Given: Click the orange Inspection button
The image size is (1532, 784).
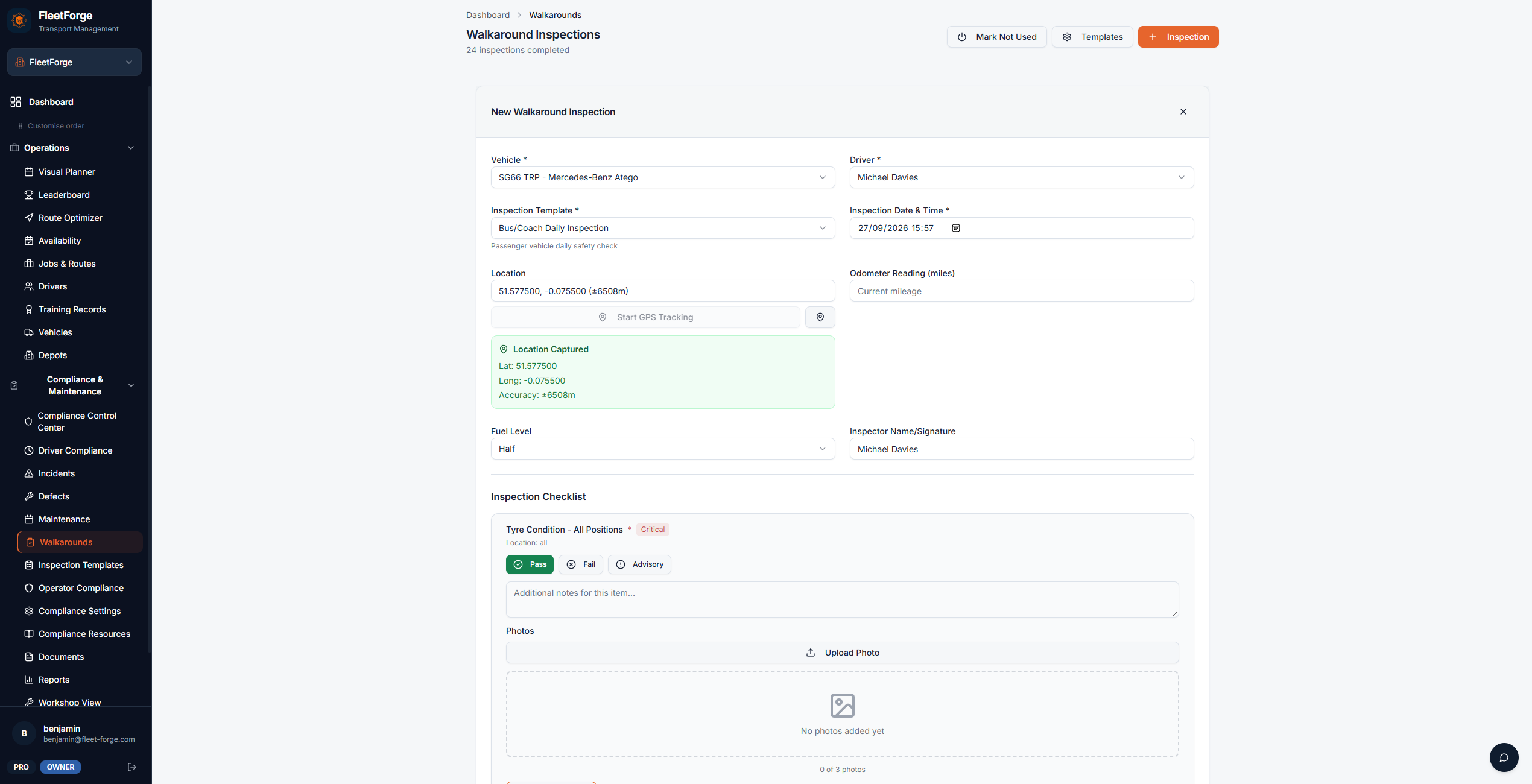Looking at the screenshot, I should 1178,37.
